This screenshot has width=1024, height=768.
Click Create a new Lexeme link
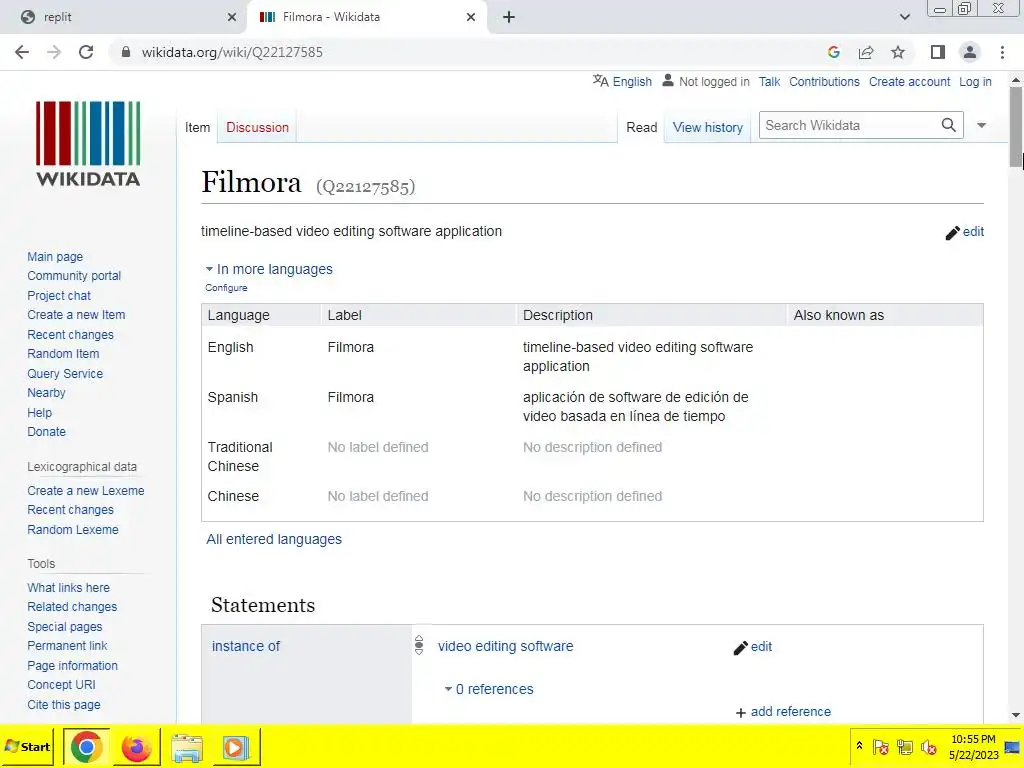click(86, 490)
